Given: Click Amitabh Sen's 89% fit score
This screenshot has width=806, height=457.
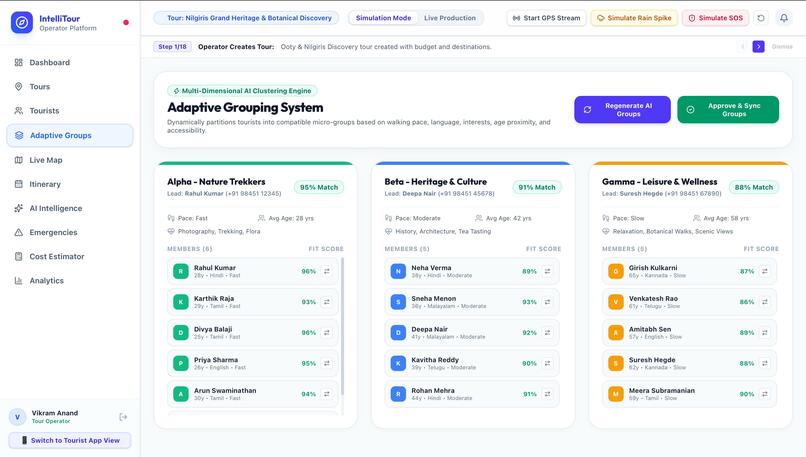Looking at the screenshot, I should point(746,333).
